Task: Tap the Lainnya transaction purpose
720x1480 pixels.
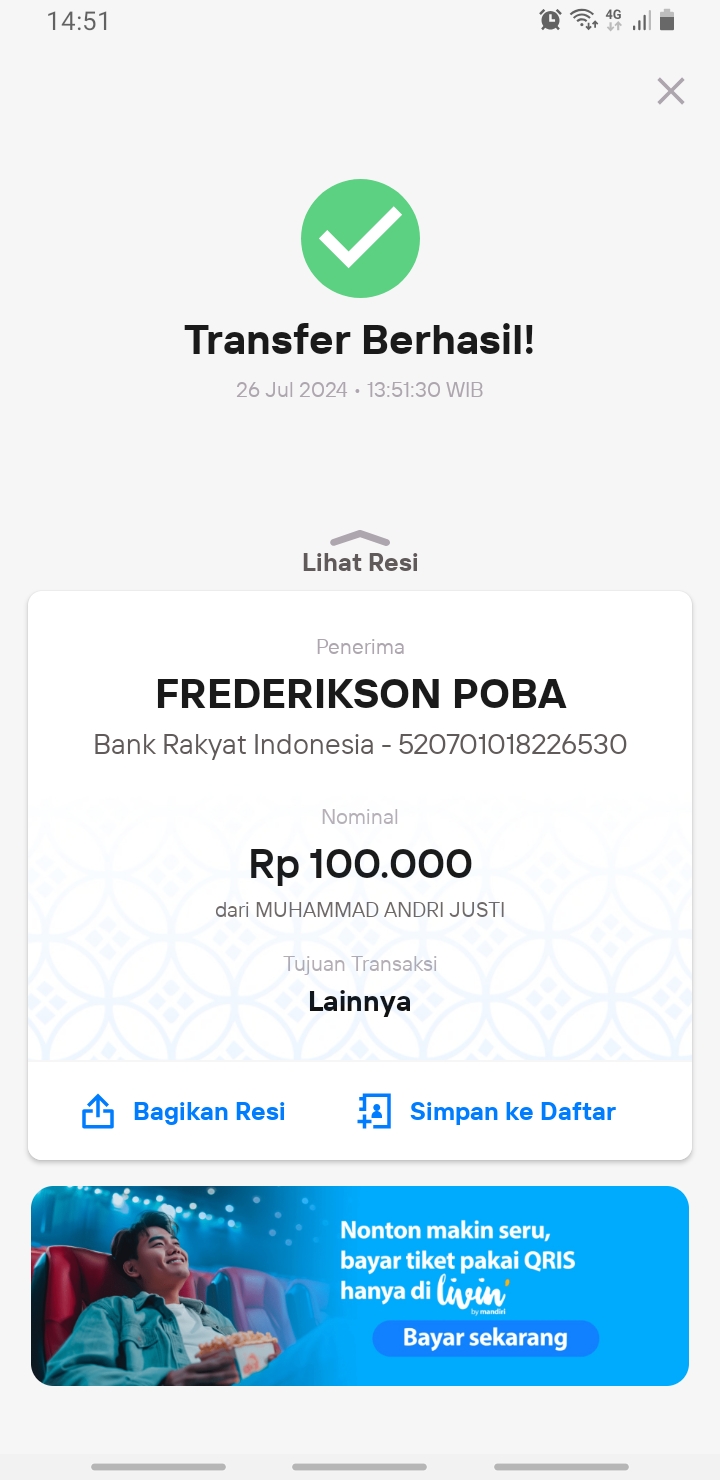Action: (360, 1001)
